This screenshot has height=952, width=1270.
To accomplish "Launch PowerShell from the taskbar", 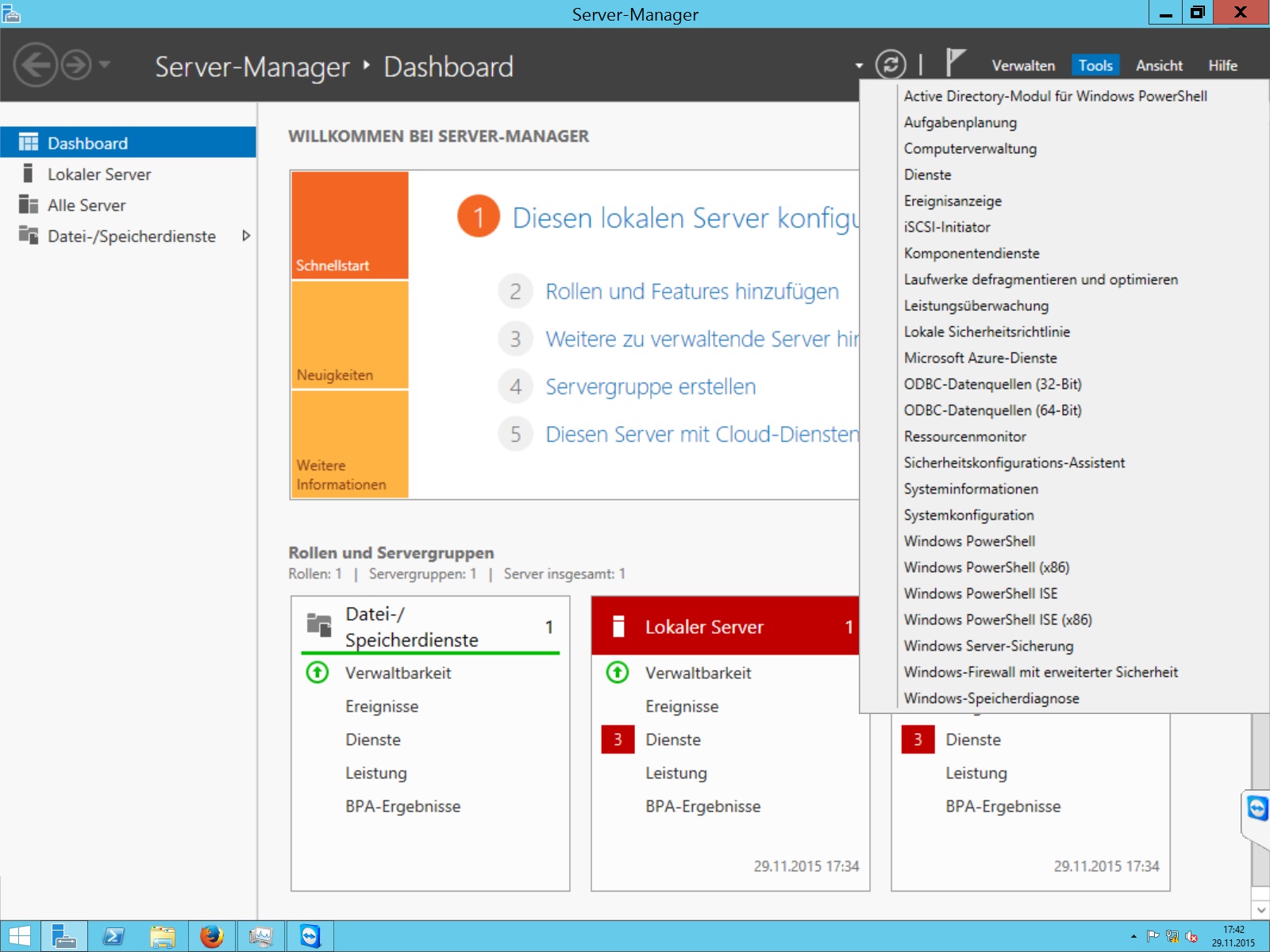I will (x=114, y=936).
